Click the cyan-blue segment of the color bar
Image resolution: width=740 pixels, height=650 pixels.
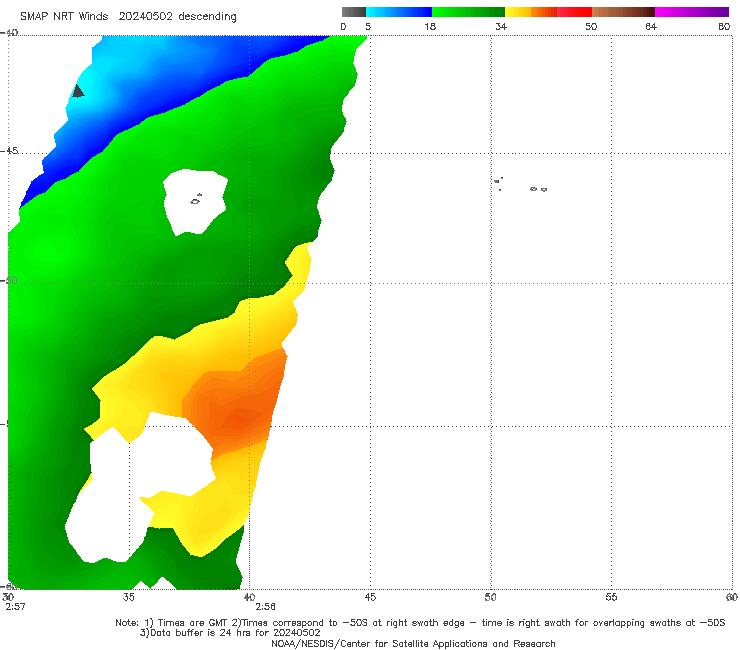[x=399, y=12]
